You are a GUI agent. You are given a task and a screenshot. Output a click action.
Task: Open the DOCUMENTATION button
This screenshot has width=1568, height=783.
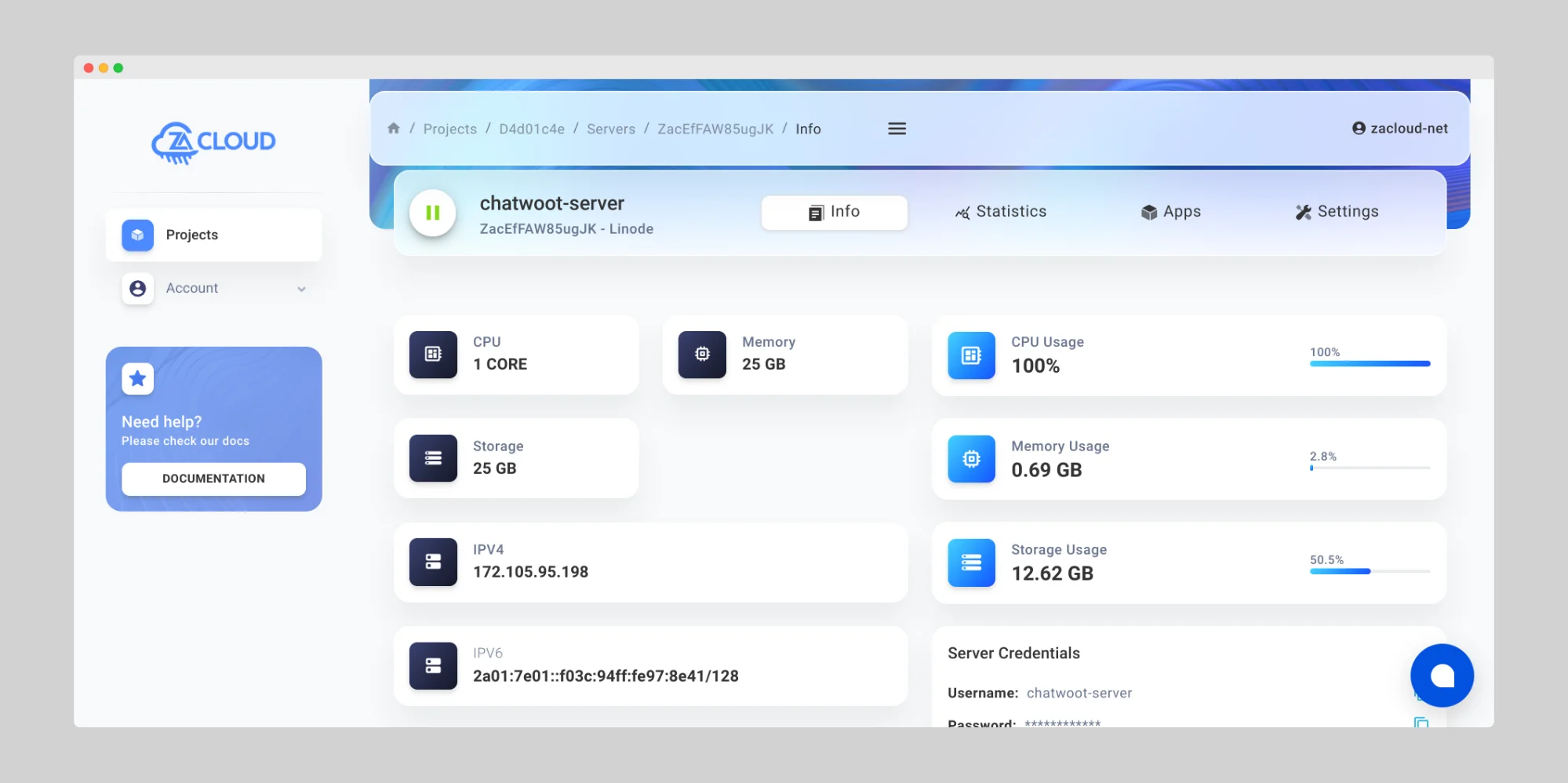coord(213,479)
